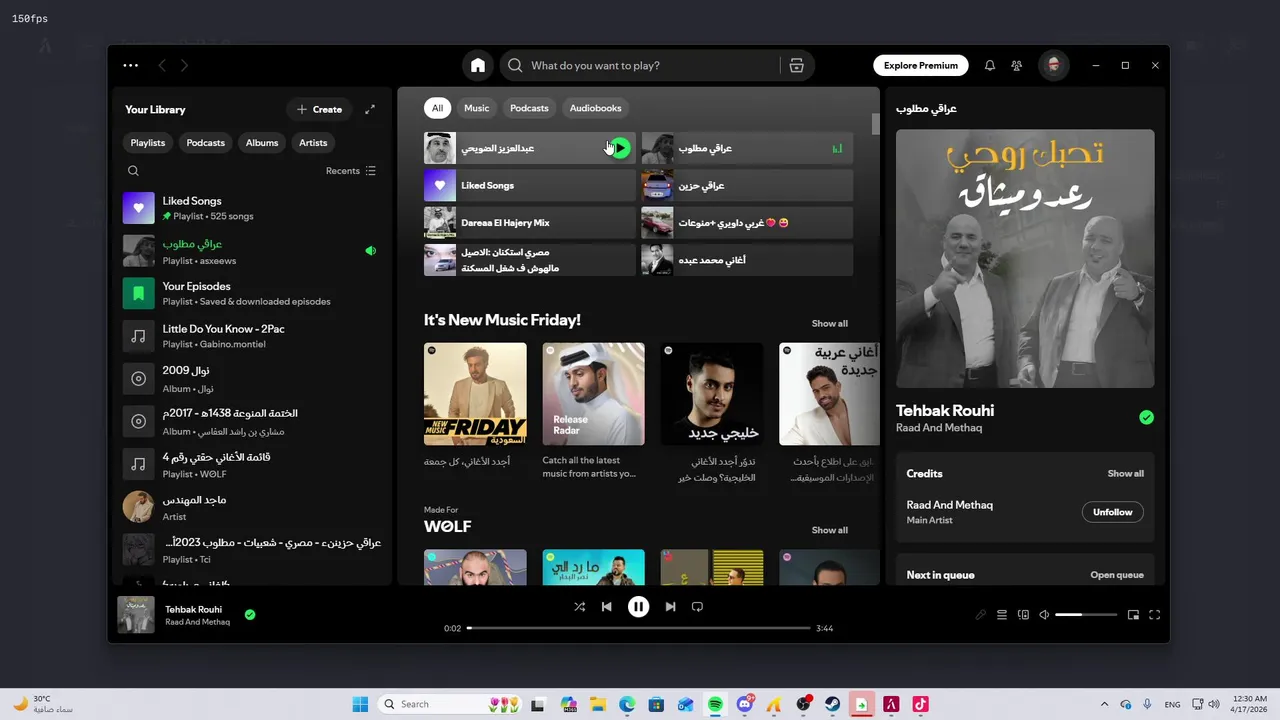Show all for Made For WOLF
Viewport: 1280px width, 720px height.
click(829, 530)
